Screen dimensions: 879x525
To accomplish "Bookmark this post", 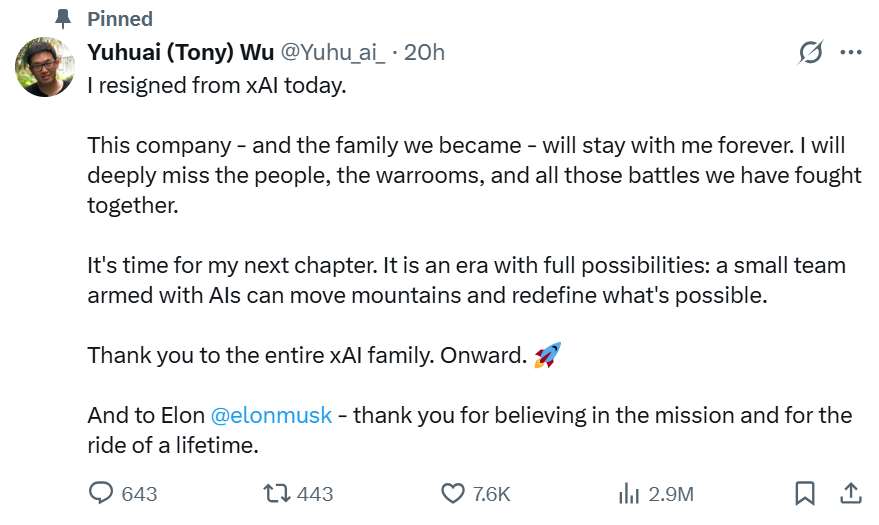I will point(804,494).
